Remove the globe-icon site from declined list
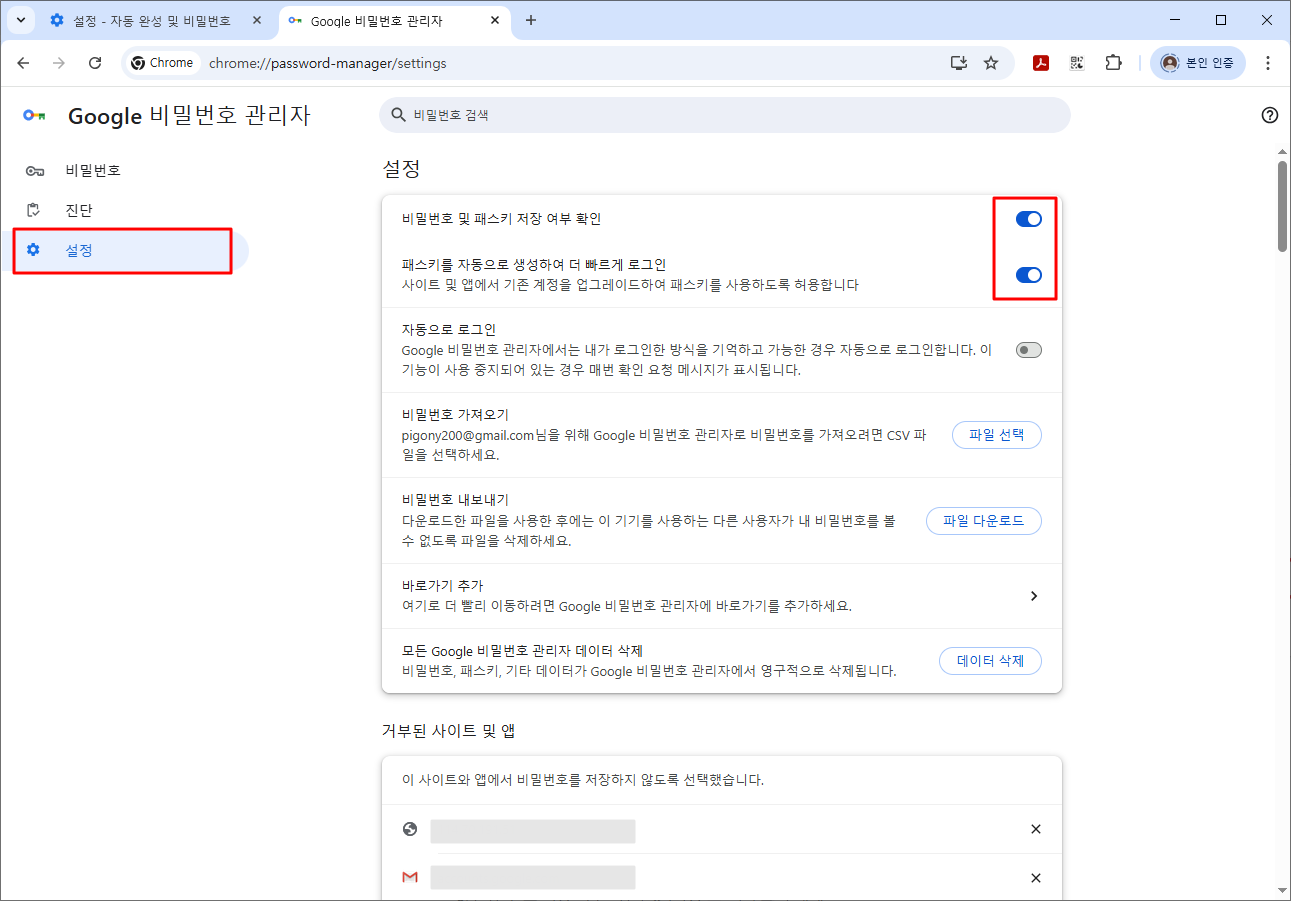Screen dimensions: 1291x901 point(1036,829)
